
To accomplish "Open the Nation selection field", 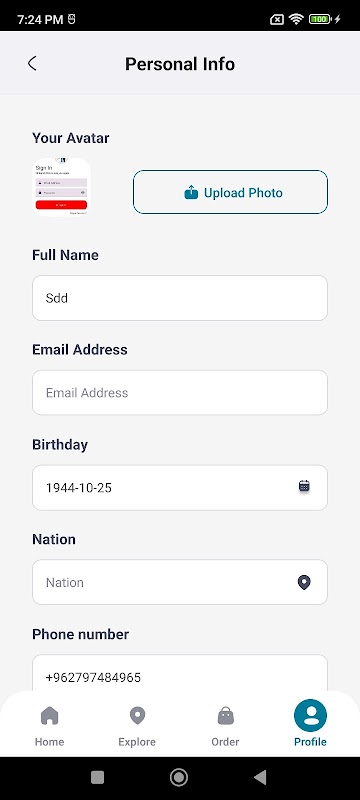I will [180, 582].
